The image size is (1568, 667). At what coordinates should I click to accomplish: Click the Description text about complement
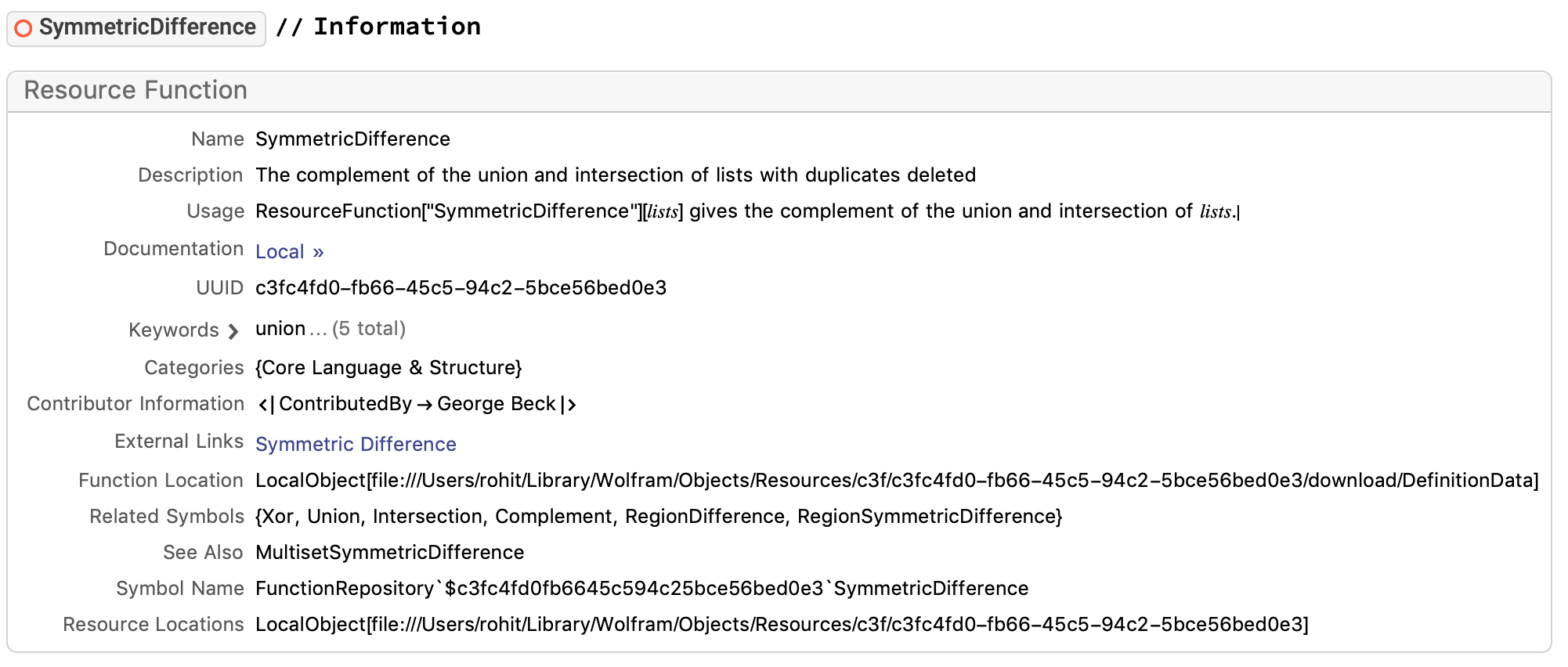[x=616, y=175]
